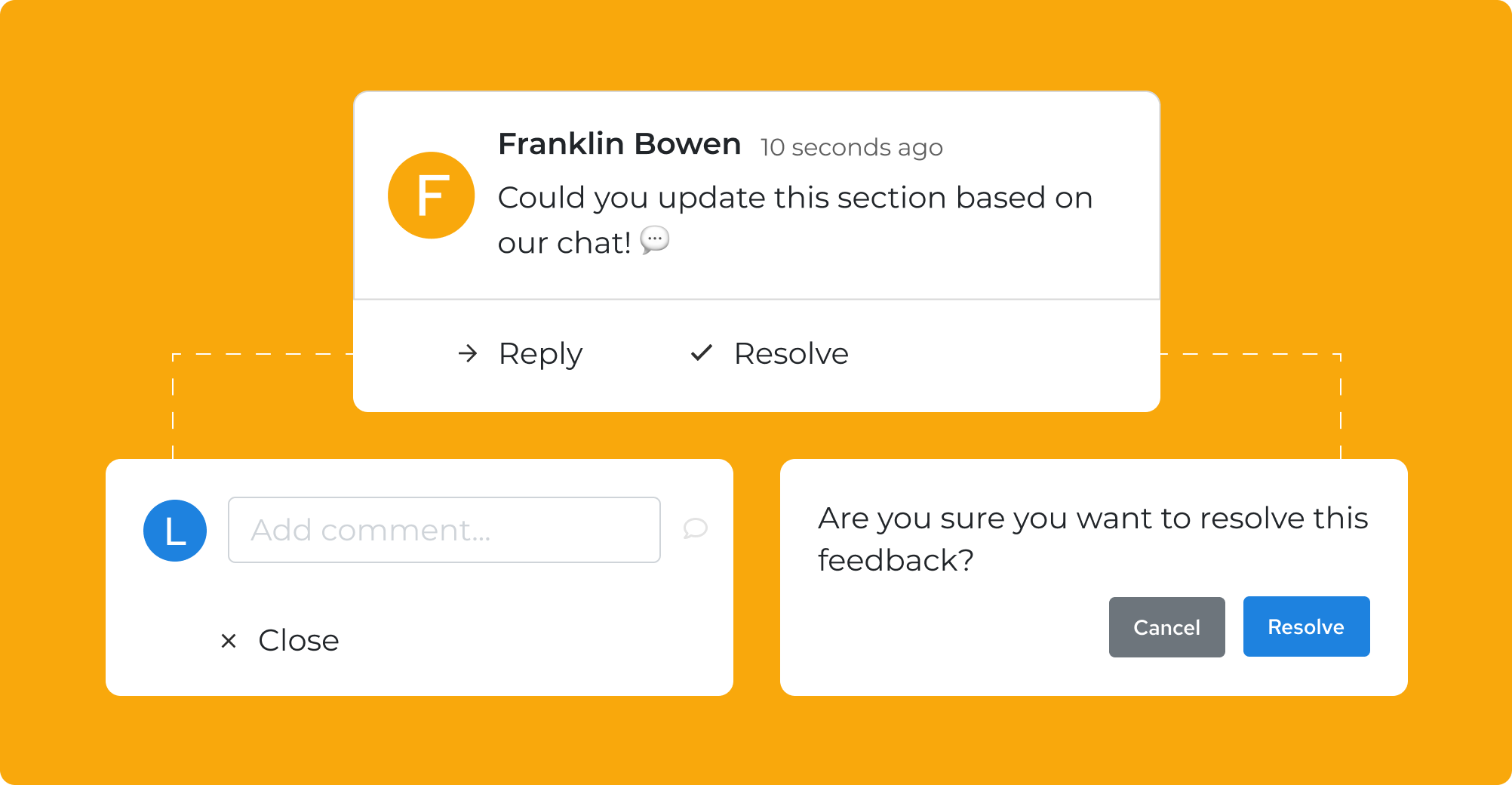Viewport: 1512px width, 785px height.
Task: Focus the Add comment text field
Action: [x=444, y=530]
